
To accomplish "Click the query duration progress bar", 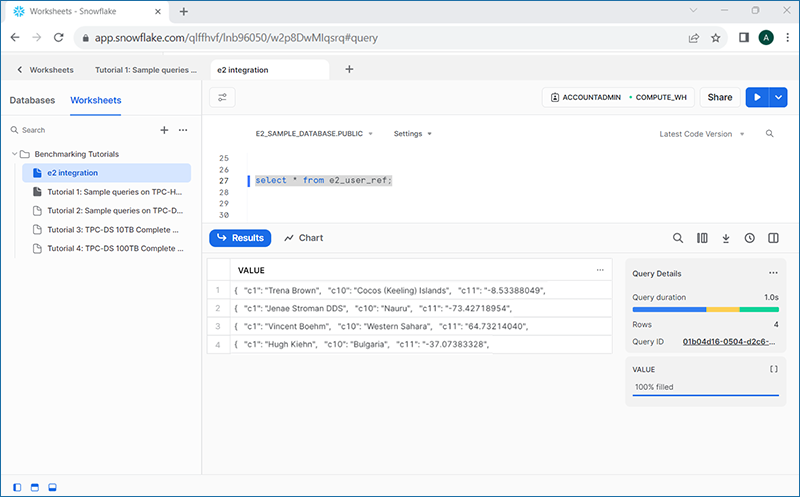I will [706, 309].
